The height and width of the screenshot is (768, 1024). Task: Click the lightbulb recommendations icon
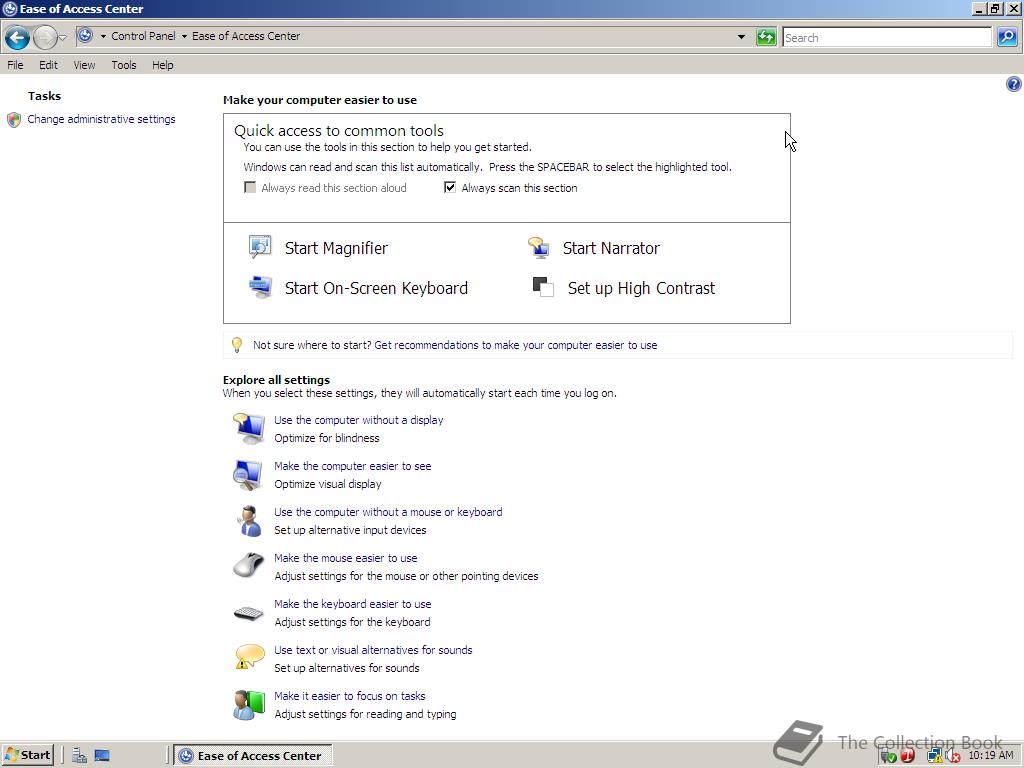pos(237,344)
